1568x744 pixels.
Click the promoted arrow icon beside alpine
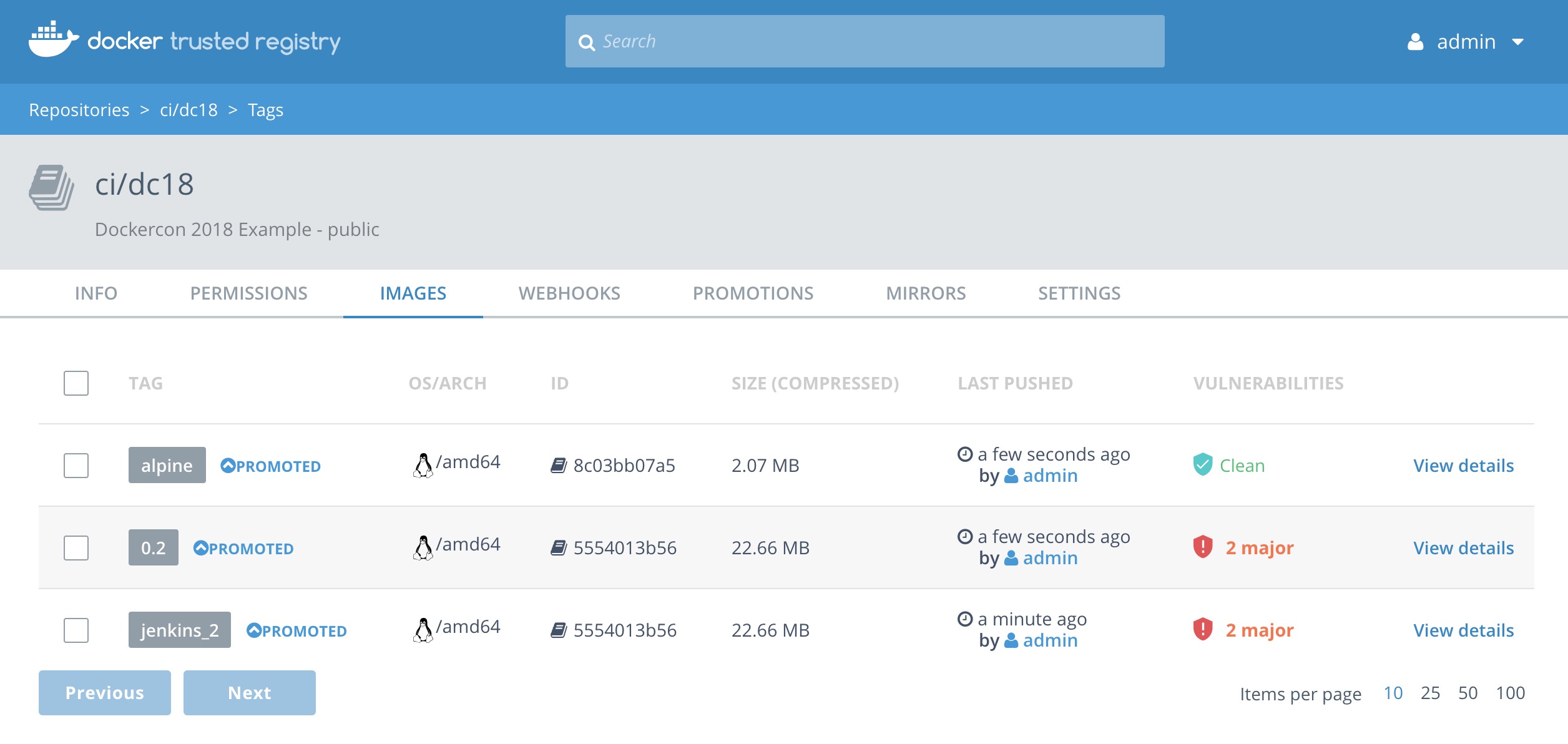[228, 466]
